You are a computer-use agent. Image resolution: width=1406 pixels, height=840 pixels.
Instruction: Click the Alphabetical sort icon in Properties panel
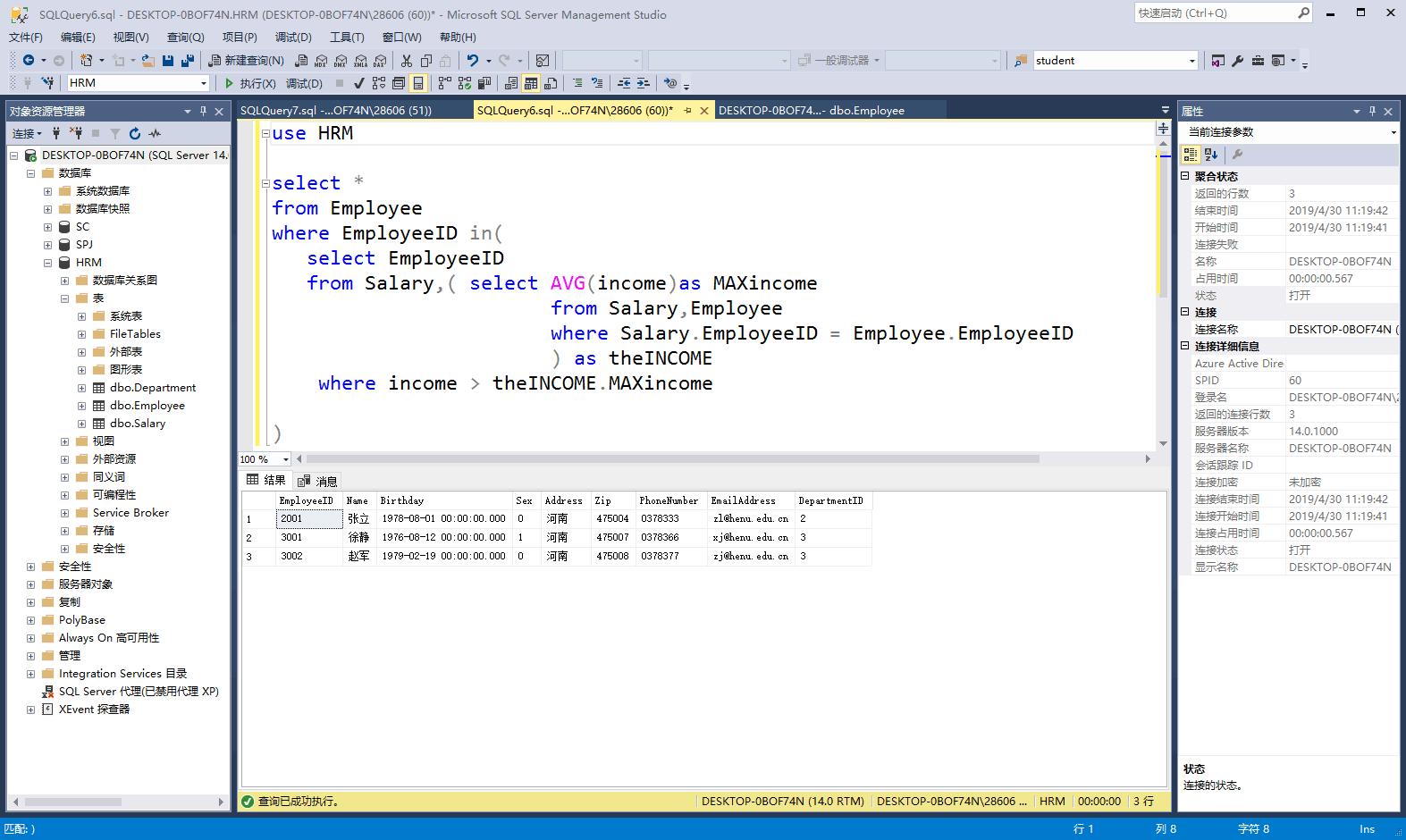click(x=1211, y=155)
